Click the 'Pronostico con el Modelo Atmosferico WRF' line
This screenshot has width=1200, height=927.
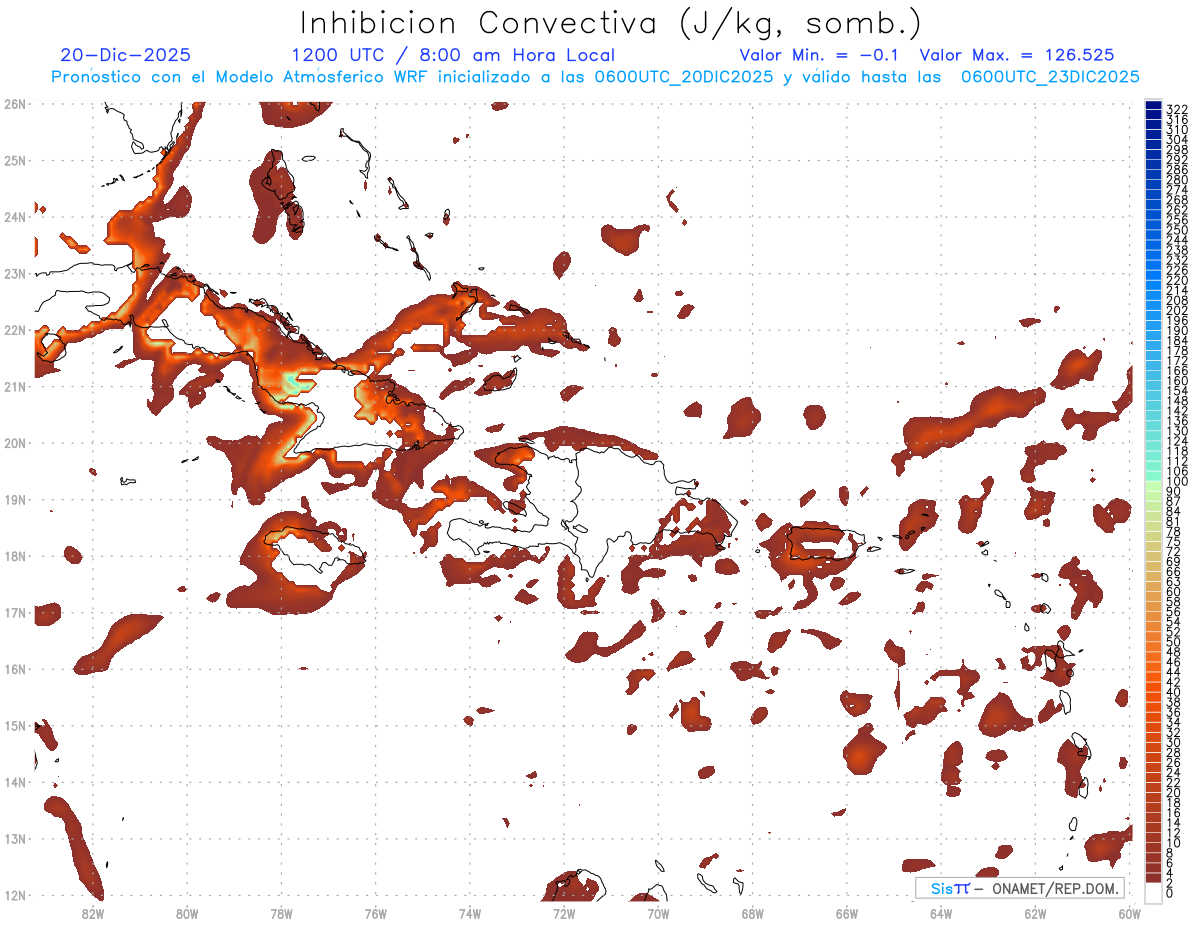coord(595,77)
